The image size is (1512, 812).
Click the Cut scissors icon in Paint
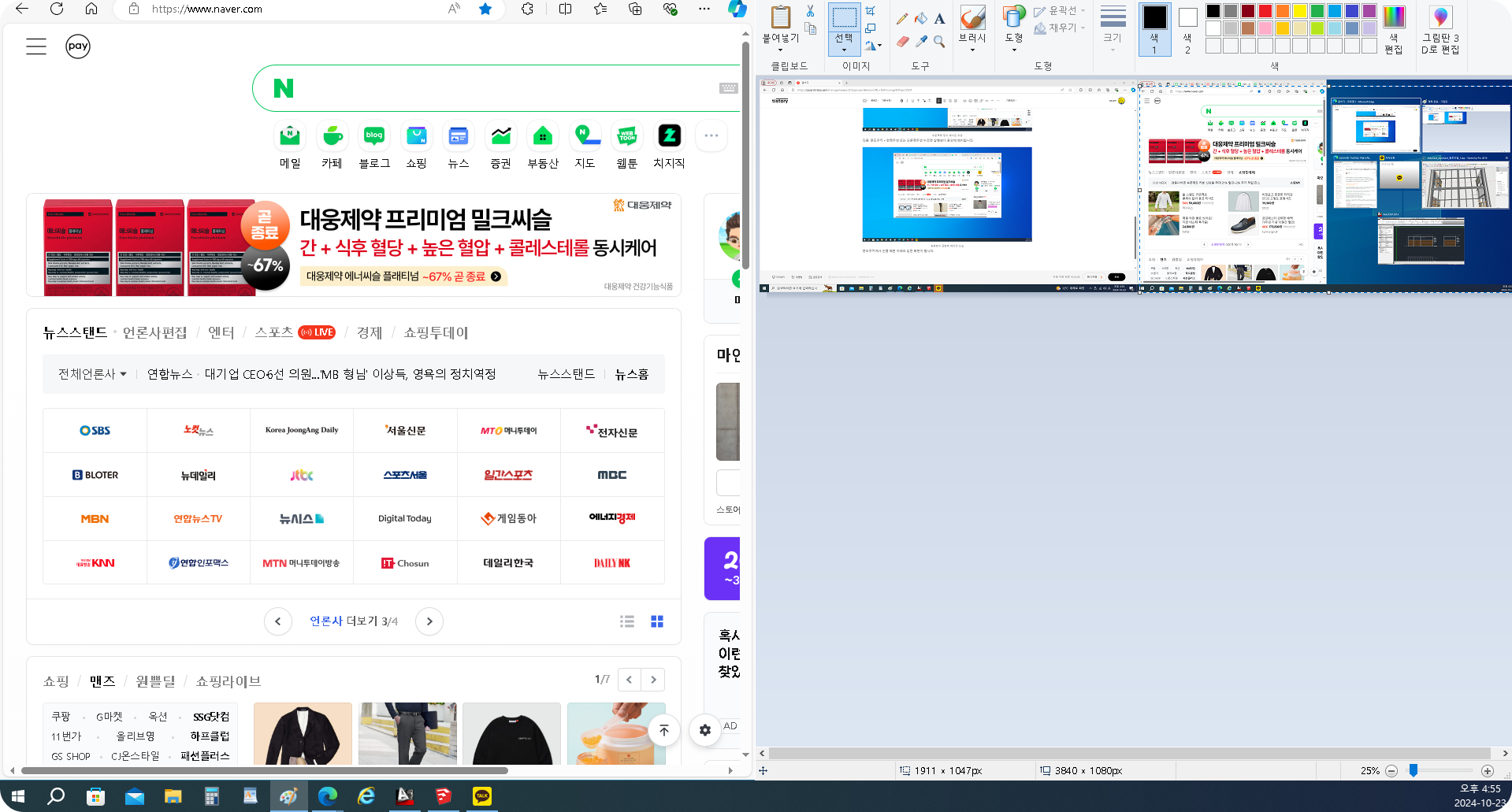810,11
